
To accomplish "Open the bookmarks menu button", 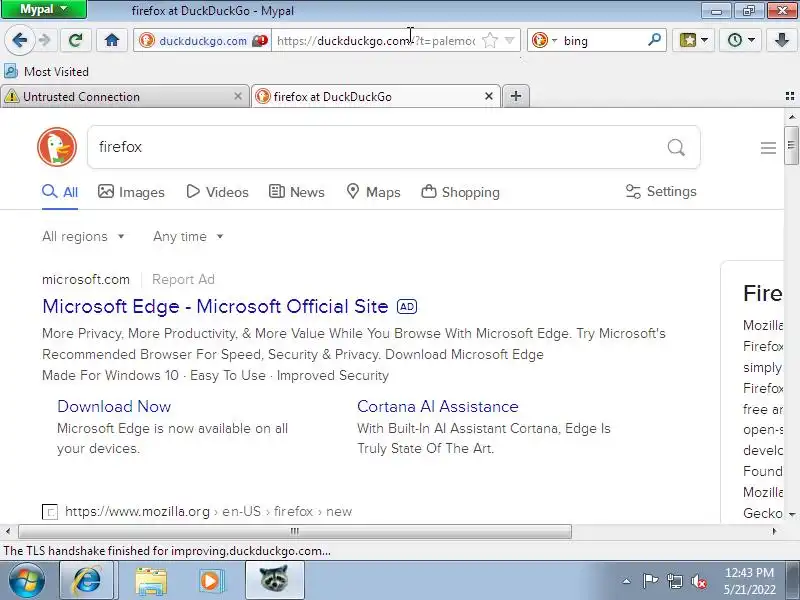I will coord(693,40).
